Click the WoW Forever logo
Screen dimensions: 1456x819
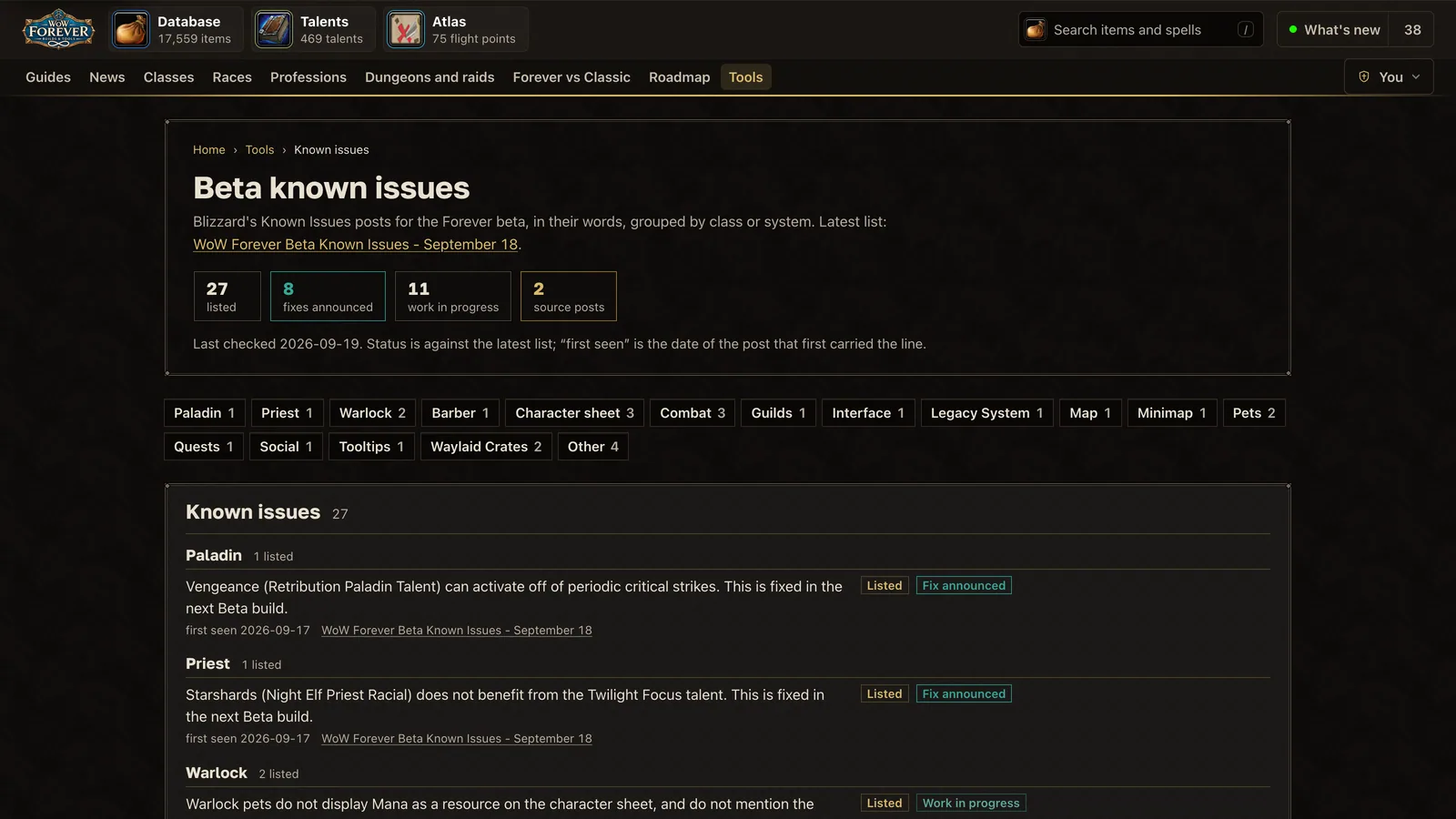(x=58, y=29)
